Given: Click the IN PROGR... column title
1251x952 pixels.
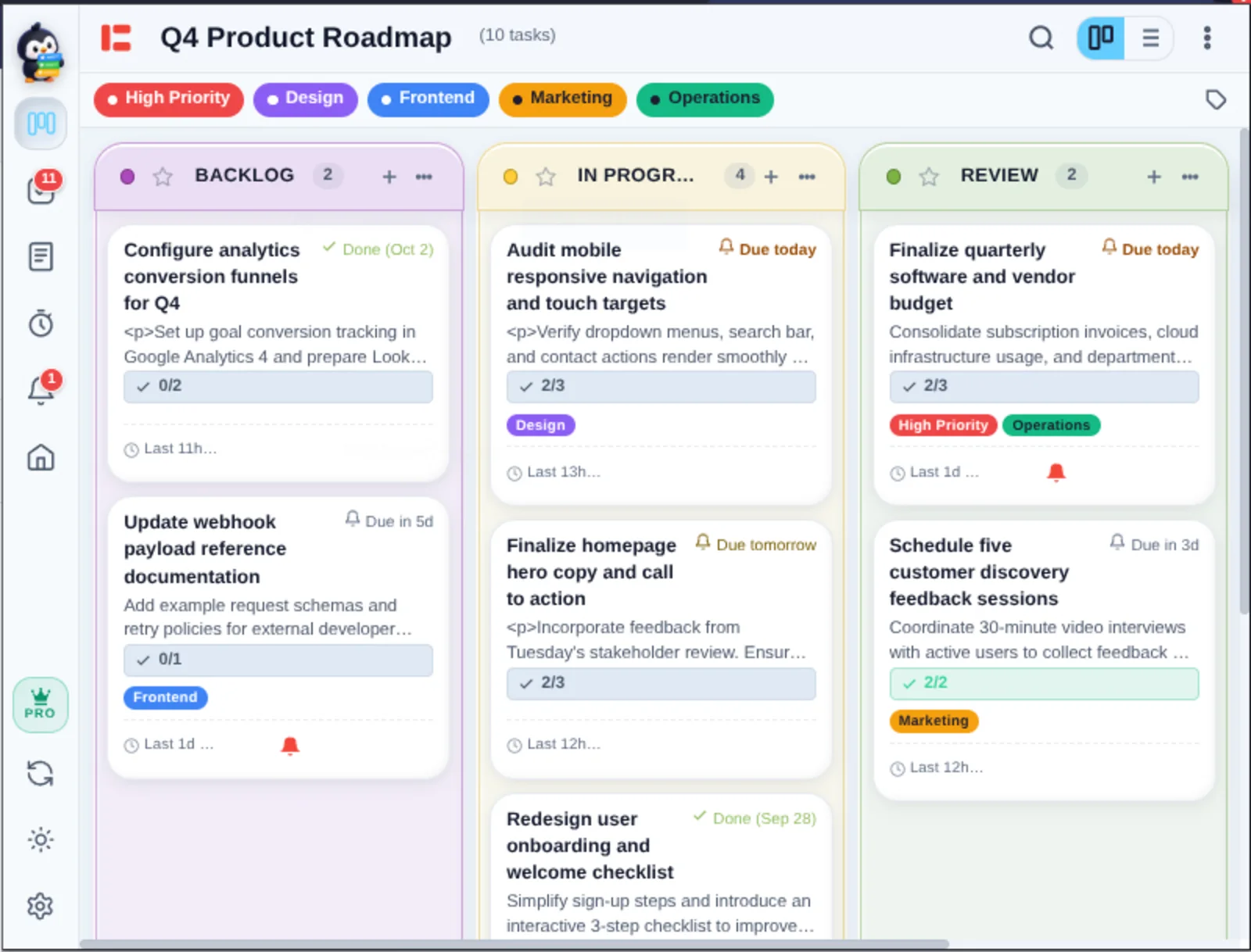Looking at the screenshot, I should pos(636,175).
